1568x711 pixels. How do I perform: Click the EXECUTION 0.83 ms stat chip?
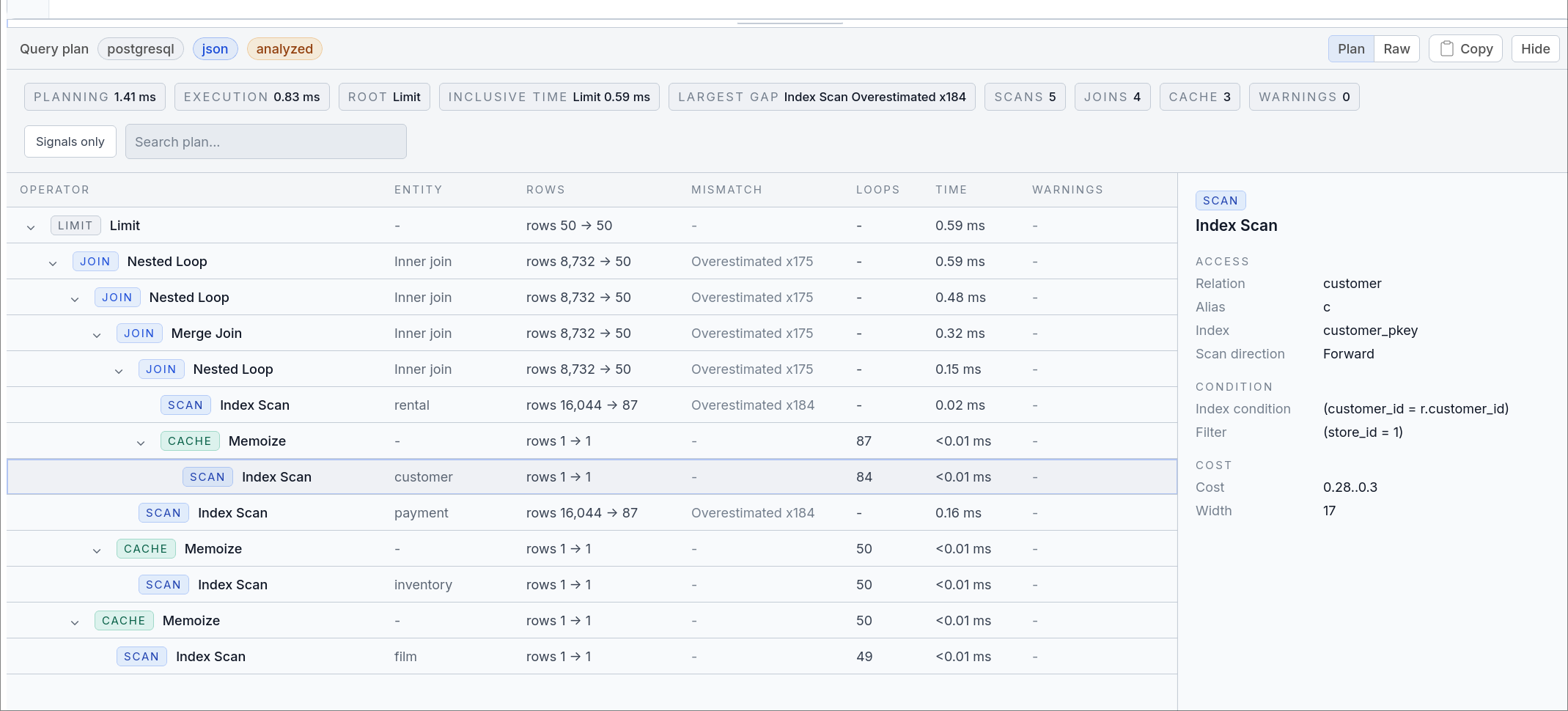(x=251, y=97)
